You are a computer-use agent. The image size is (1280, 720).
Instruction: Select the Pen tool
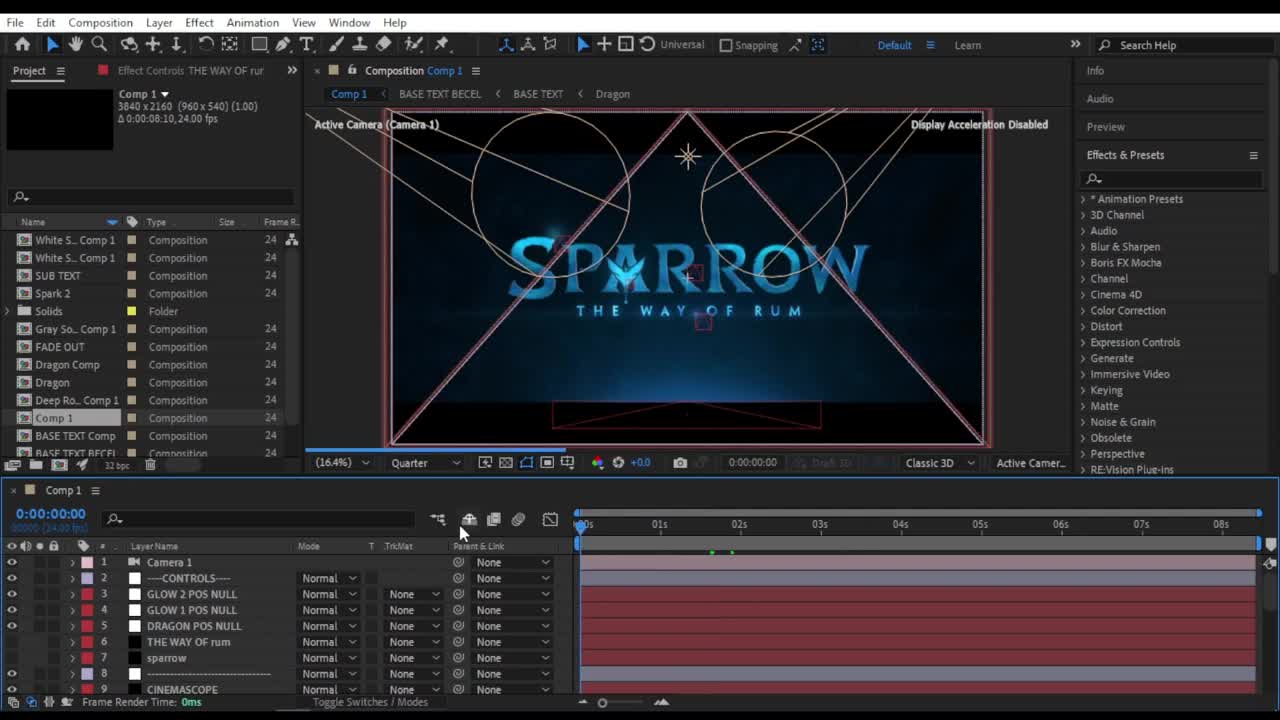coord(283,44)
